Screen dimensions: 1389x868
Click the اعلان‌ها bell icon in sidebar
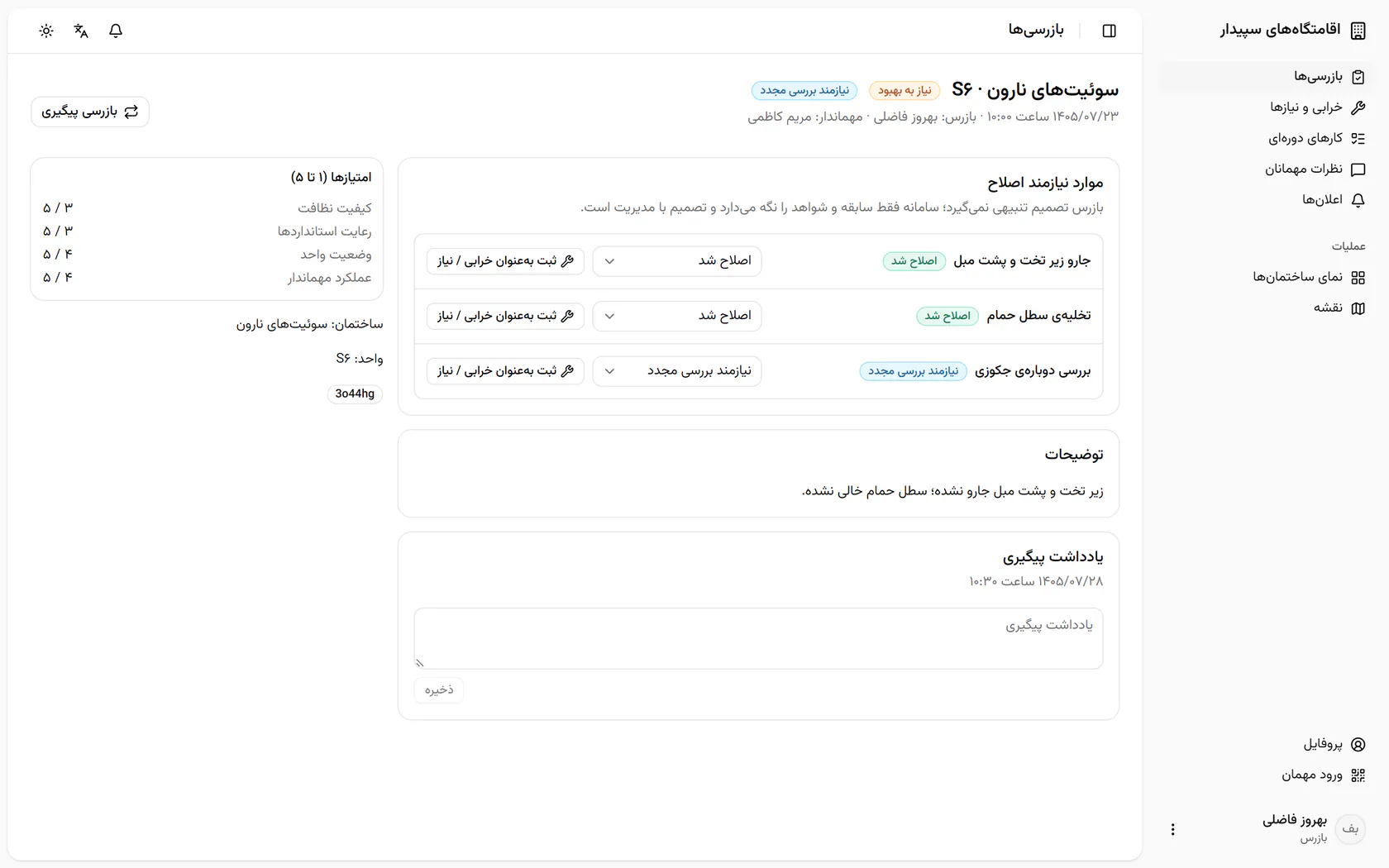[x=1358, y=200]
